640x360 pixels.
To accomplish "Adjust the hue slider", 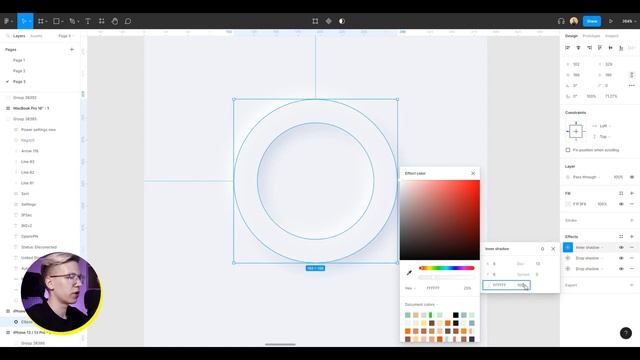I will click(447, 268).
